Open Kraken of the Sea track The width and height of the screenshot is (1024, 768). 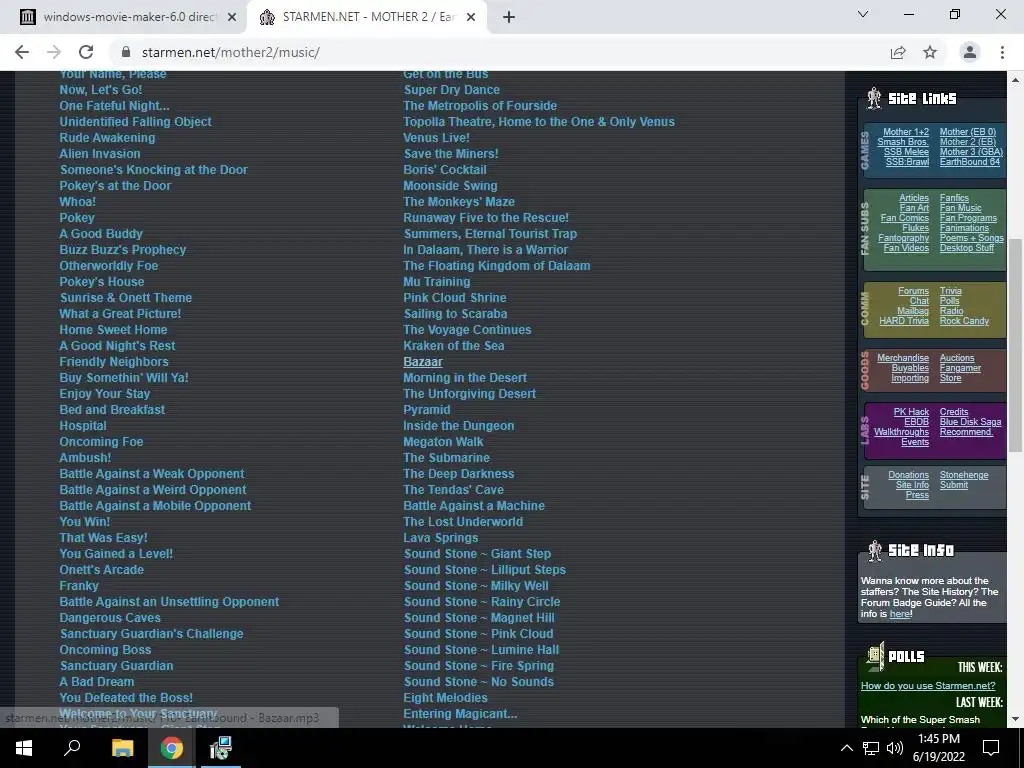(454, 345)
